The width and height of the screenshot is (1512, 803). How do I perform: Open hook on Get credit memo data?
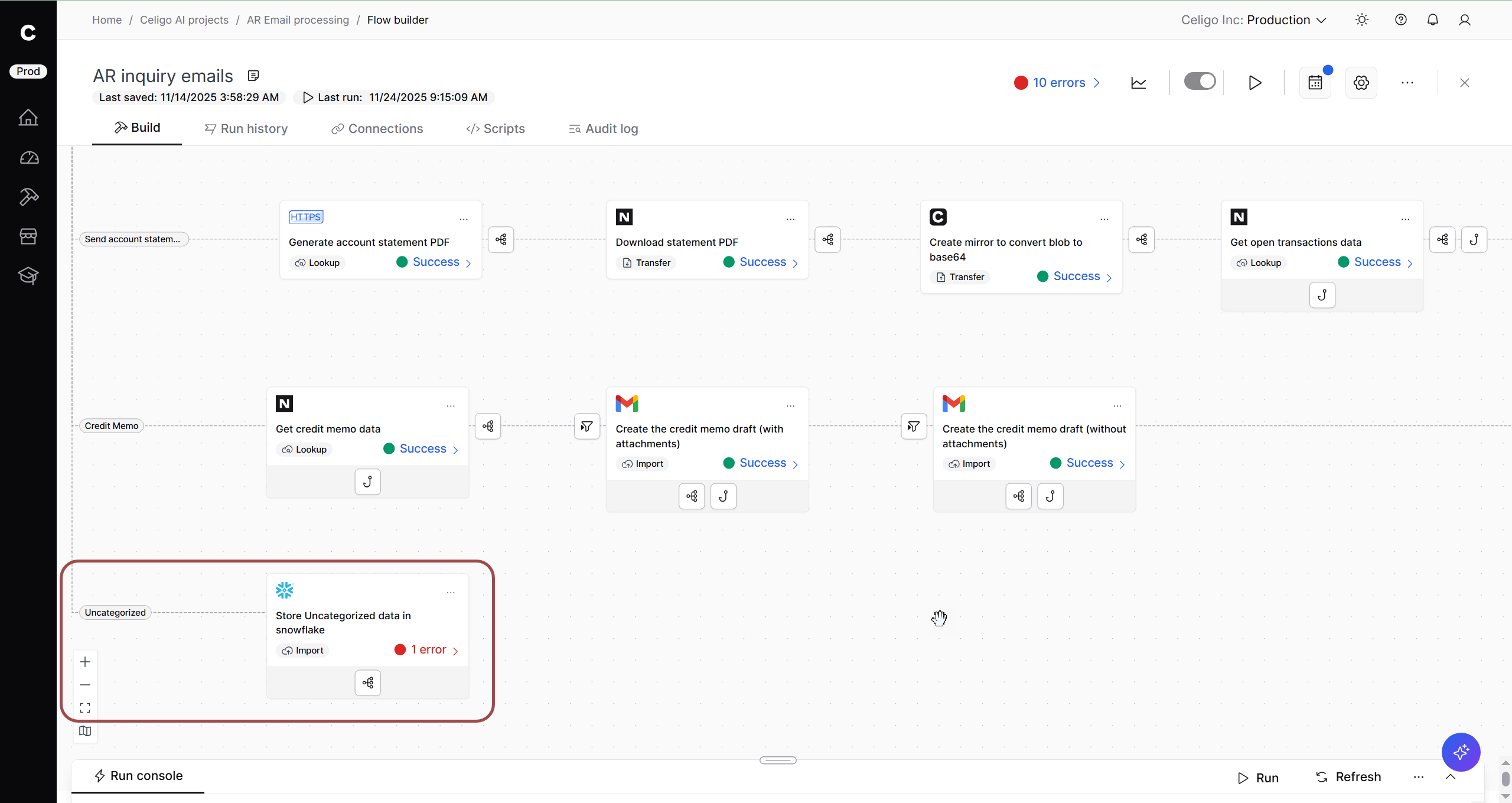[367, 482]
